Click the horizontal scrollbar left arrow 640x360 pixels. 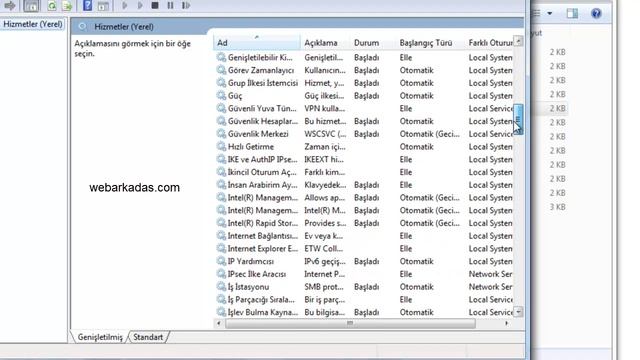[x=219, y=323]
